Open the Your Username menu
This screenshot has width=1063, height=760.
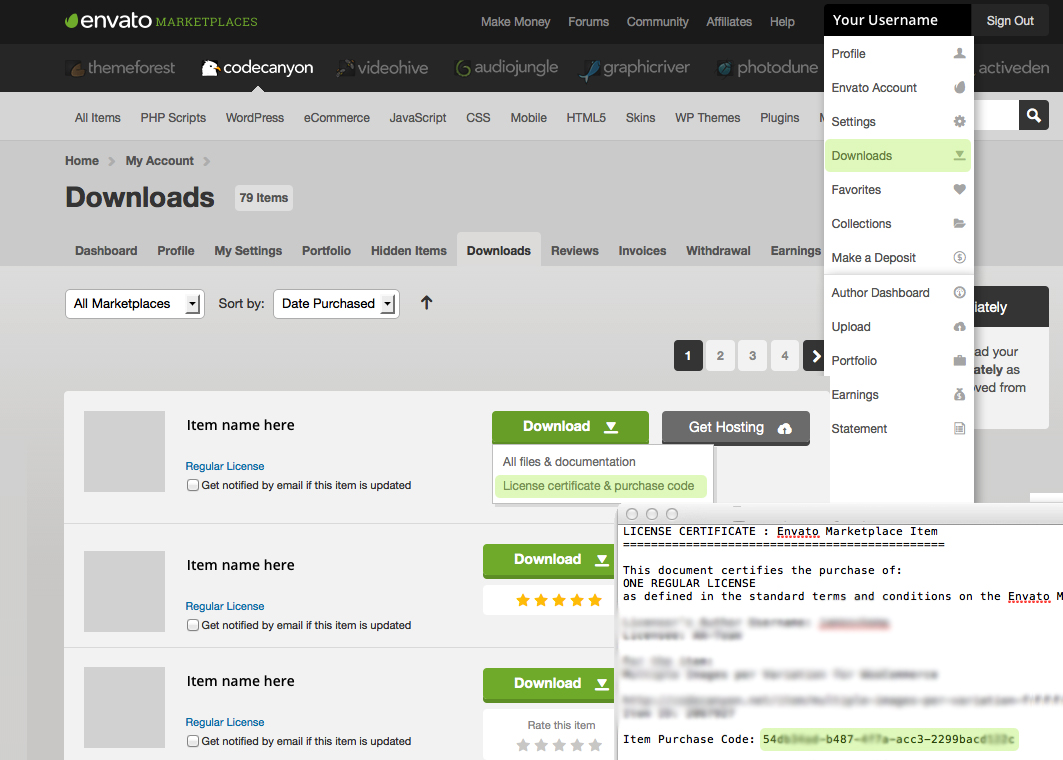pyautogui.click(x=897, y=20)
